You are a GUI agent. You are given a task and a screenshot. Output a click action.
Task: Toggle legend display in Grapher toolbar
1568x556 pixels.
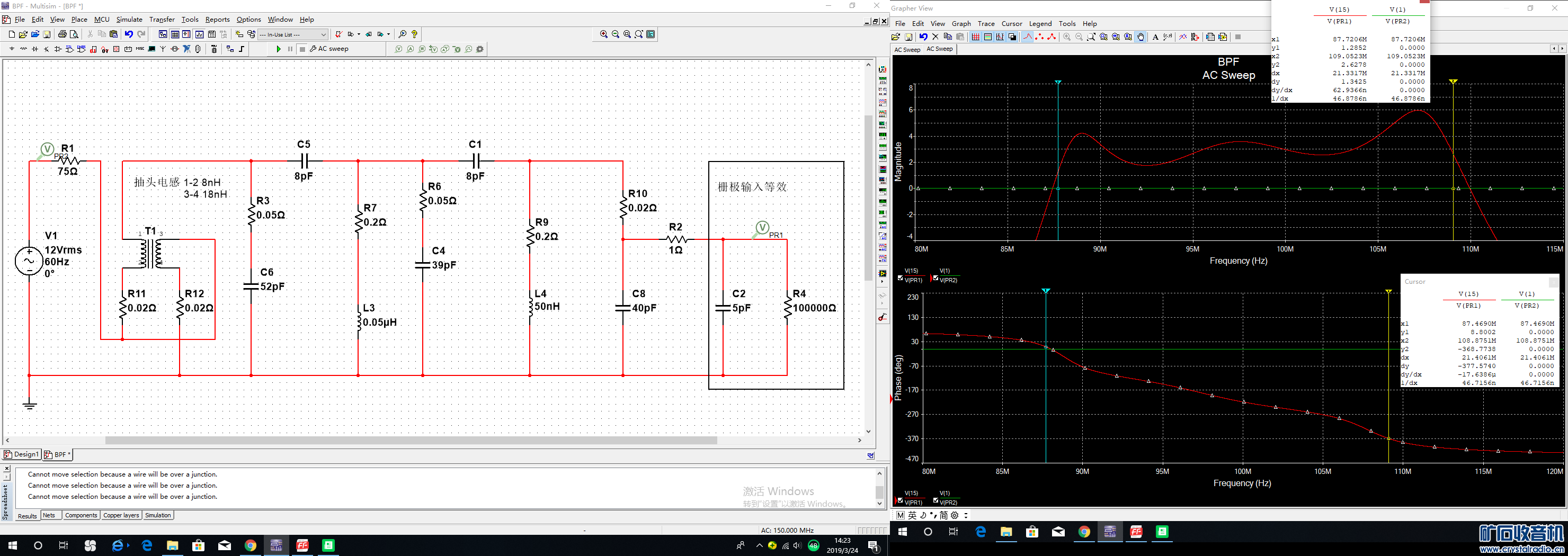click(988, 37)
